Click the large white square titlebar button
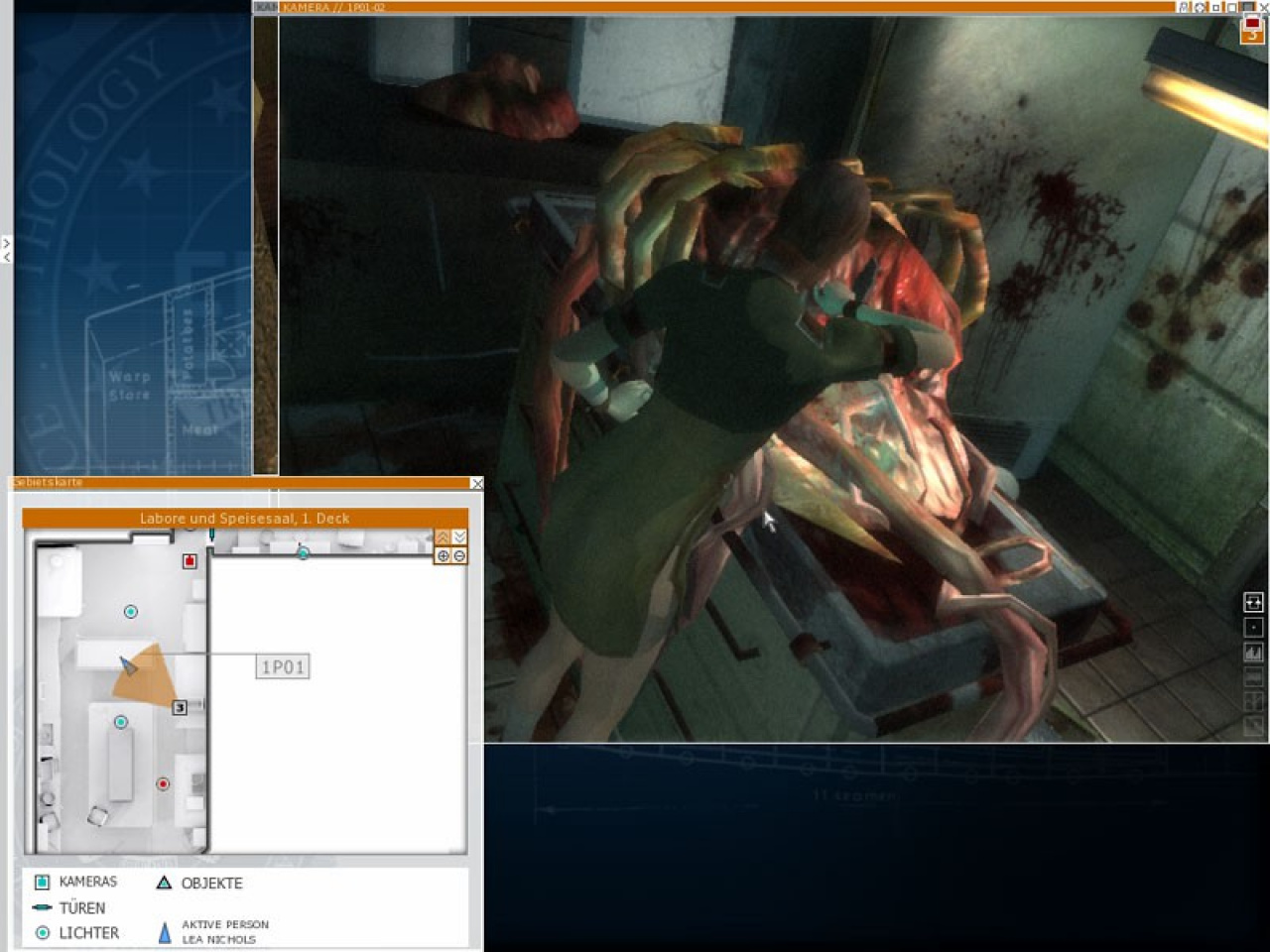This screenshot has width=1270, height=952. 1232,7
